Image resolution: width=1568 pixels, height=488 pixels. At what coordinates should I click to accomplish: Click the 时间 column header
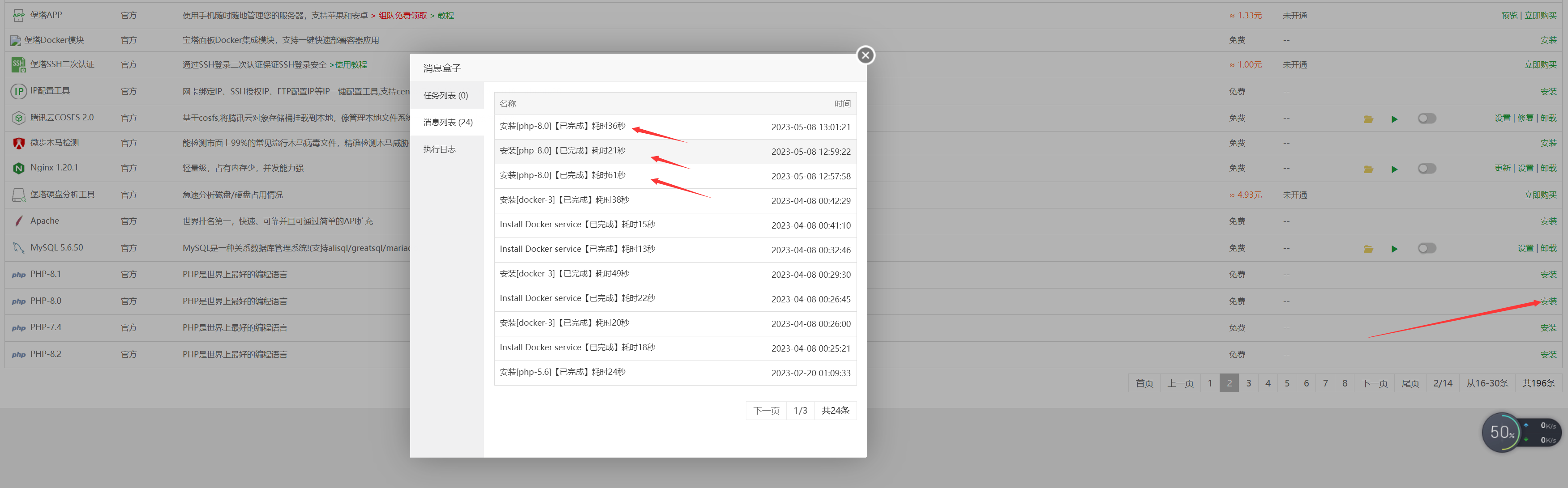(x=843, y=104)
